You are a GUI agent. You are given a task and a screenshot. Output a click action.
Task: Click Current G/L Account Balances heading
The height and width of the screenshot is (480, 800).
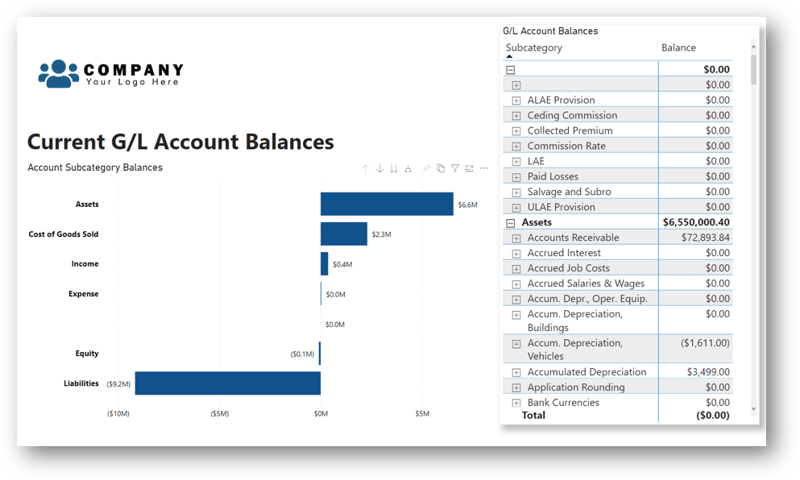click(x=181, y=142)
